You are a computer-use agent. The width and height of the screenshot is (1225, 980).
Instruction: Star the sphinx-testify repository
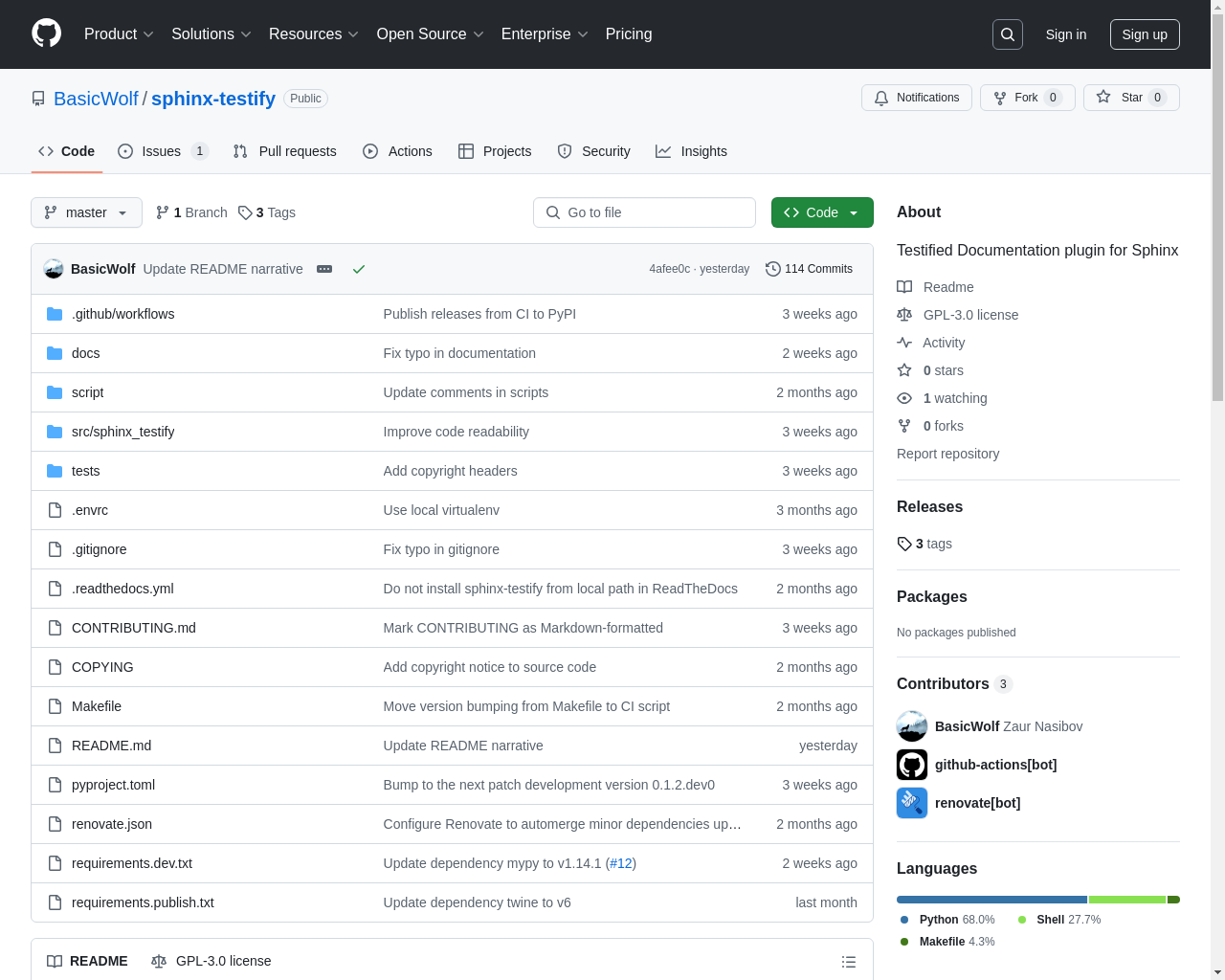(1131, 98)
